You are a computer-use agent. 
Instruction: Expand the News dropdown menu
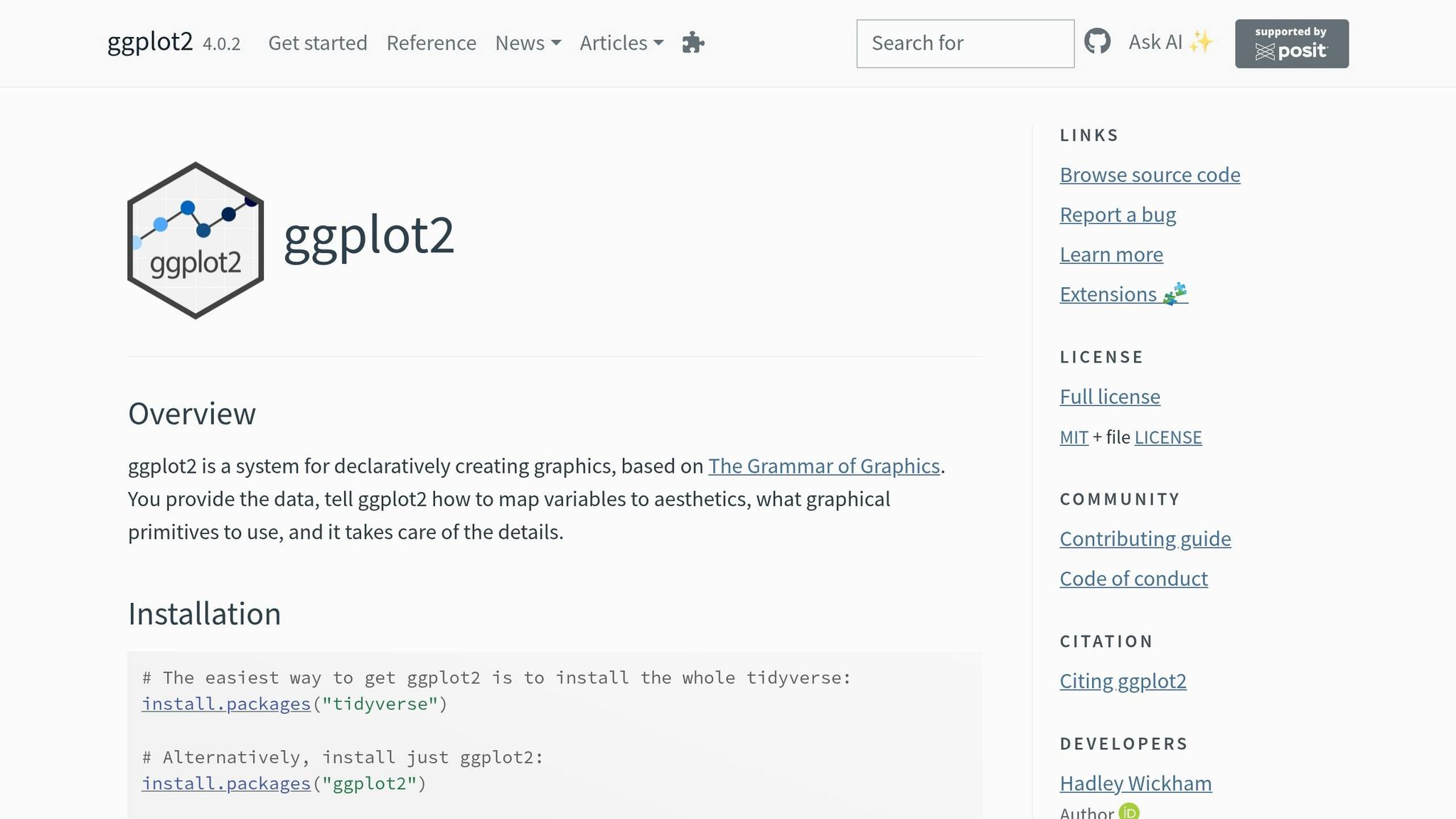(528, 43)
